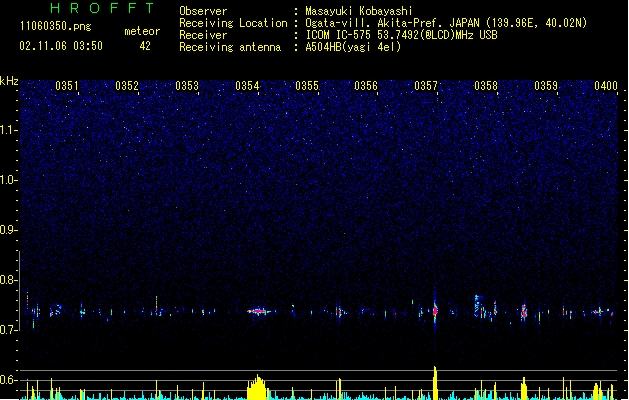Click the 0.8 frequency axis label

(8, 280)
